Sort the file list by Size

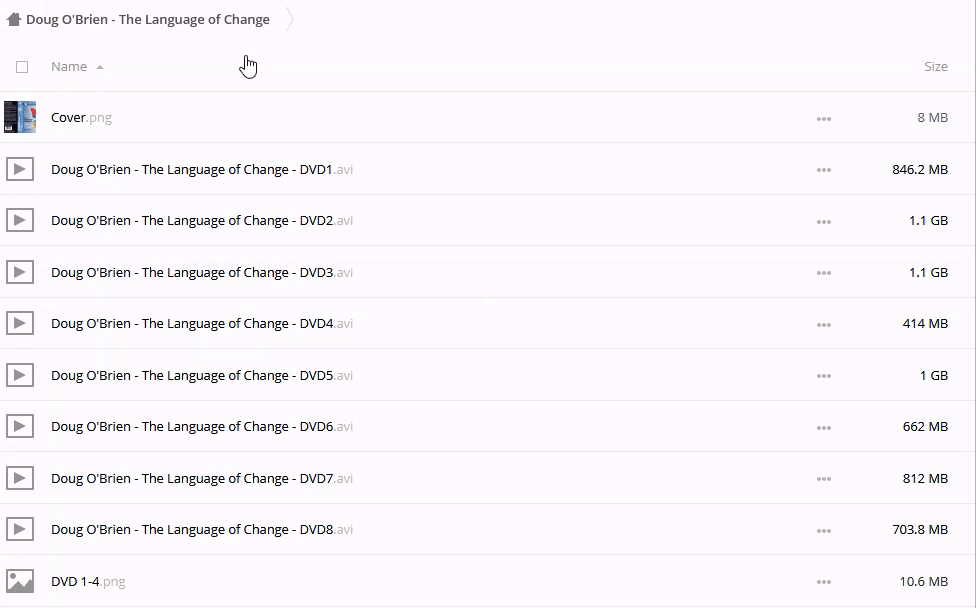point(935,67)
